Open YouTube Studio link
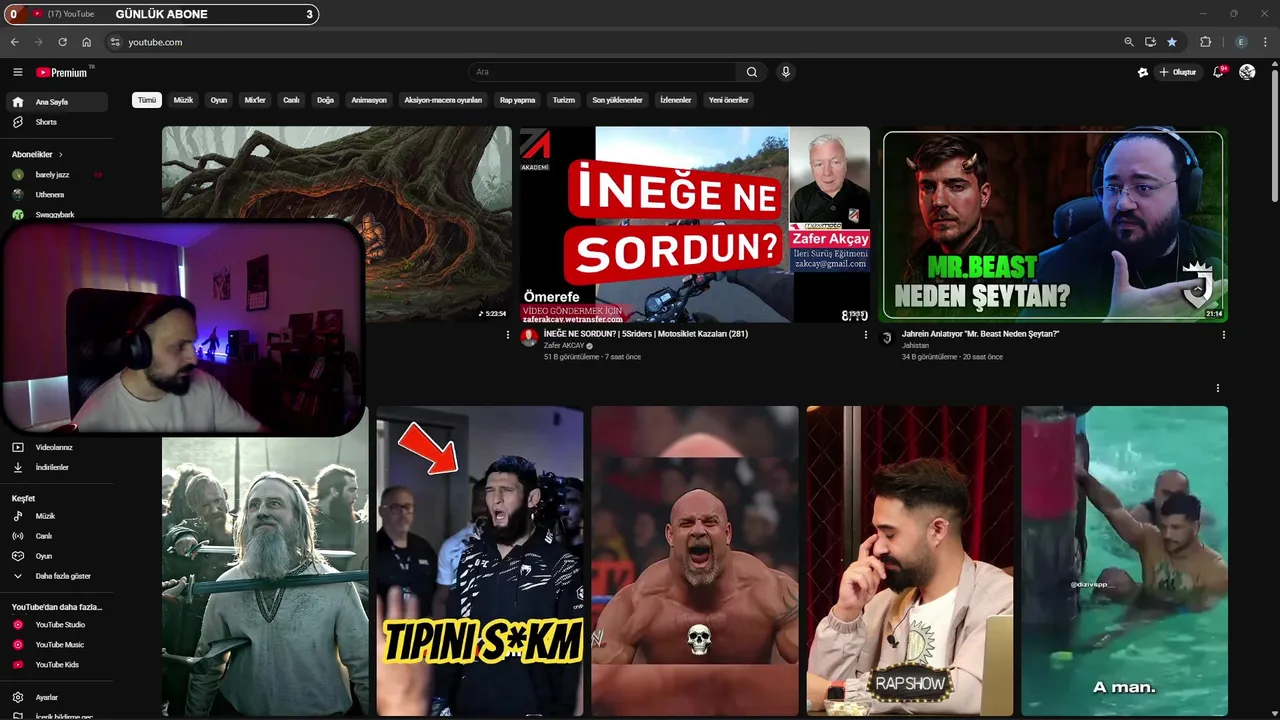The height and width of the screenshot is (720, 1280). 56,625
